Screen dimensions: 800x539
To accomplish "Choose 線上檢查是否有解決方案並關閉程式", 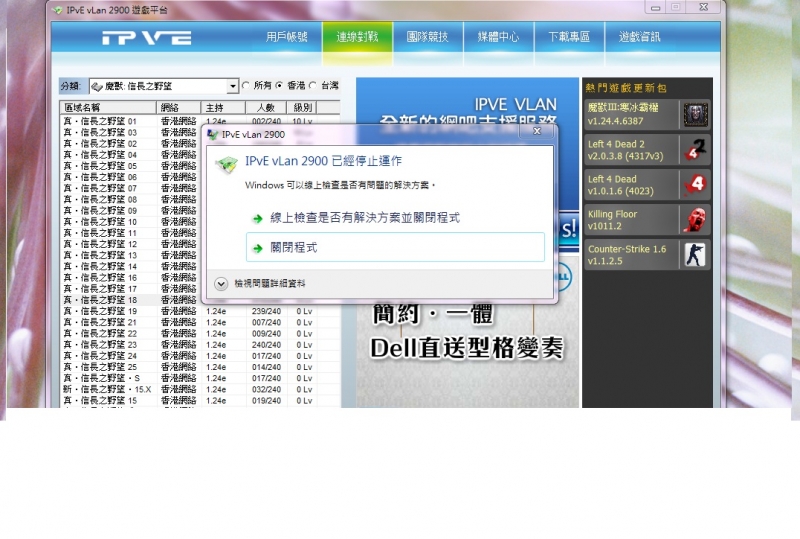I will [395, 218].
